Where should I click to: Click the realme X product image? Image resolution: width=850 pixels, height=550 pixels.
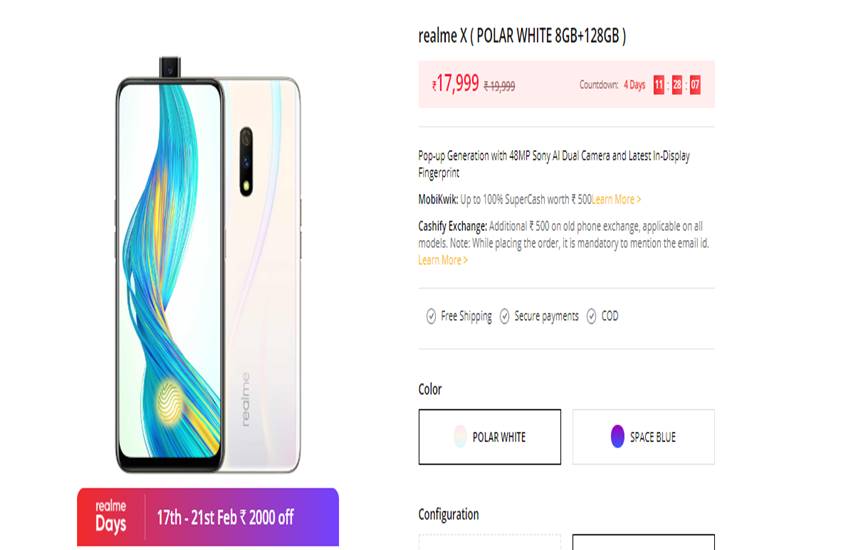pyautogui.click(x=208, y=265)
